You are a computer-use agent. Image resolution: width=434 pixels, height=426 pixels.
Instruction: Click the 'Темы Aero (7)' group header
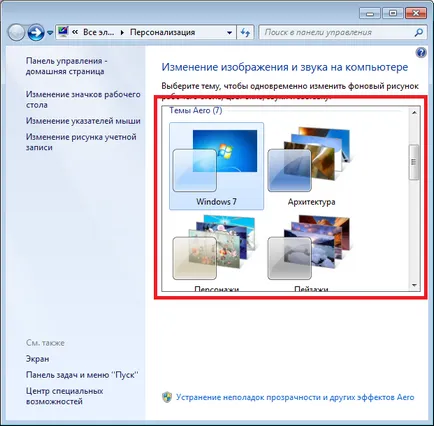tap(196, 110)
